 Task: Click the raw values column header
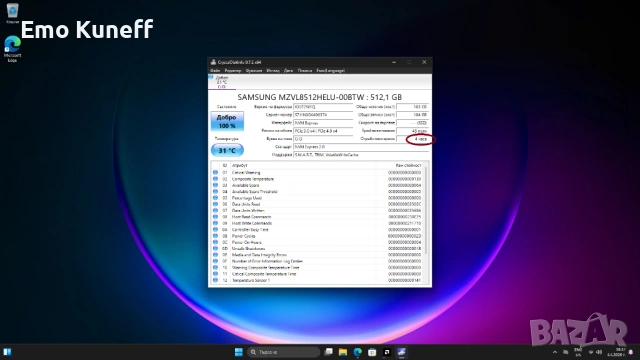coord(408,165)
